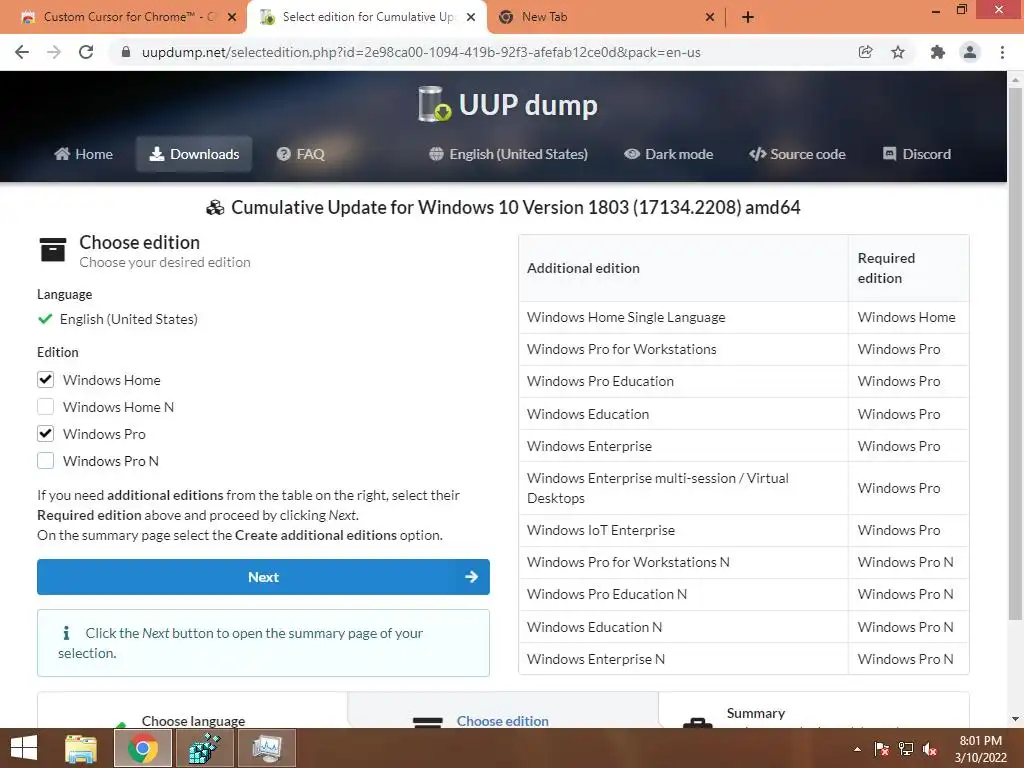Open the Discord link
This screenshot has width=1024, height=768.
point(917,154)
